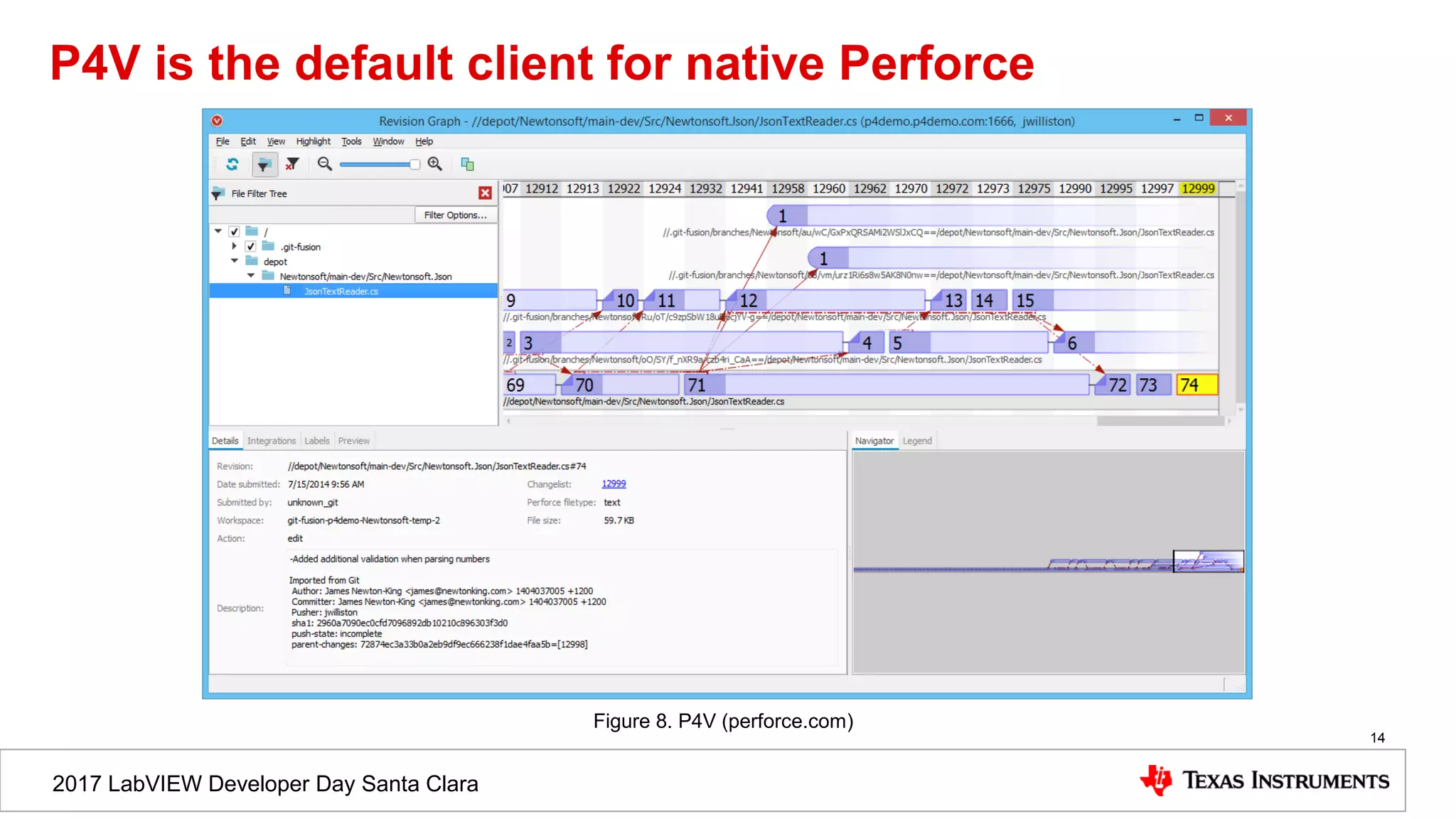Uncheck the .git-fusion checkbox
Image resolution: width=1456 pixels, height=819 pixels.
[x=250, y=246]
